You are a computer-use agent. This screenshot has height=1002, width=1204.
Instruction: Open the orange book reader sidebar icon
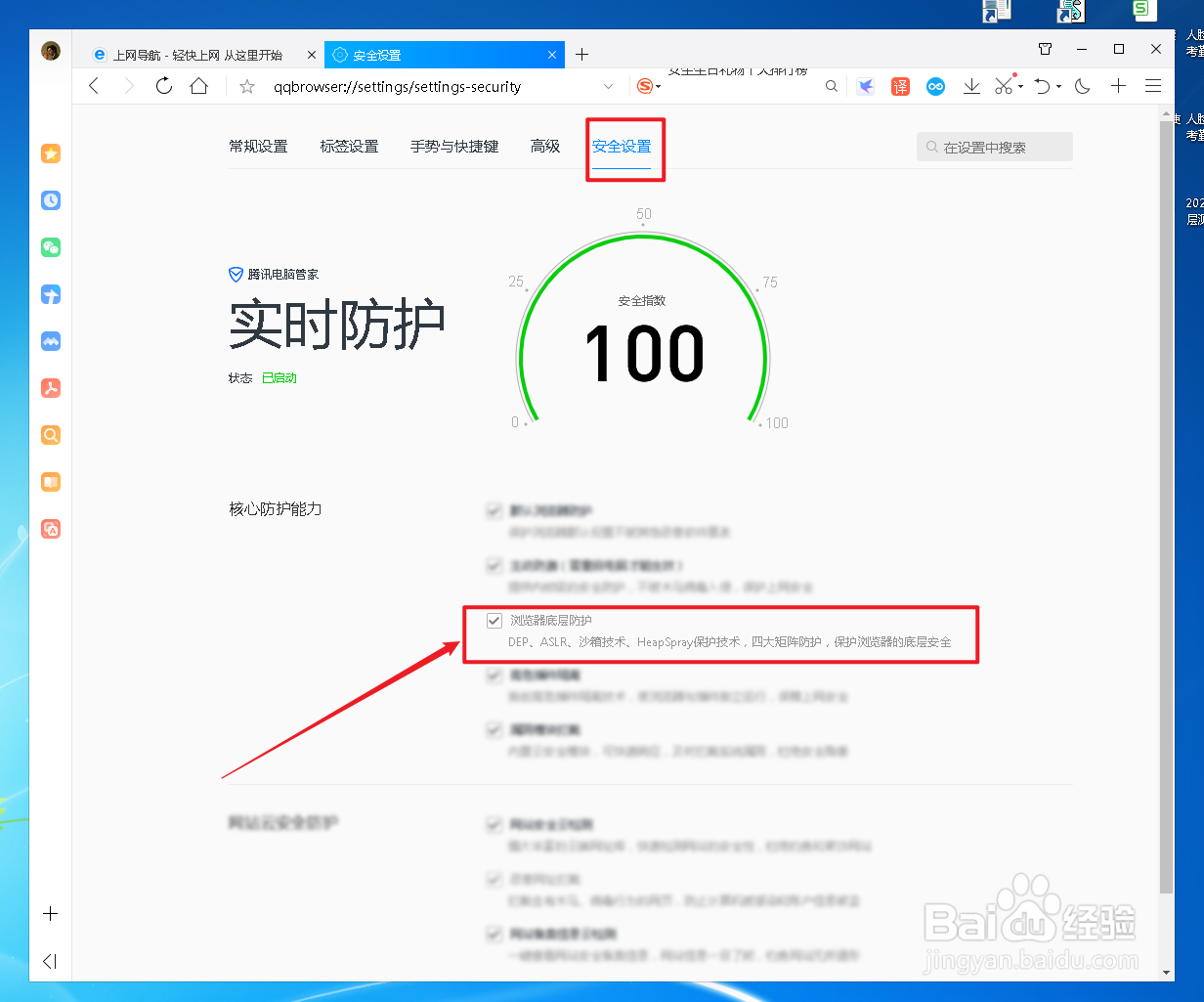[x=51, y=482]
